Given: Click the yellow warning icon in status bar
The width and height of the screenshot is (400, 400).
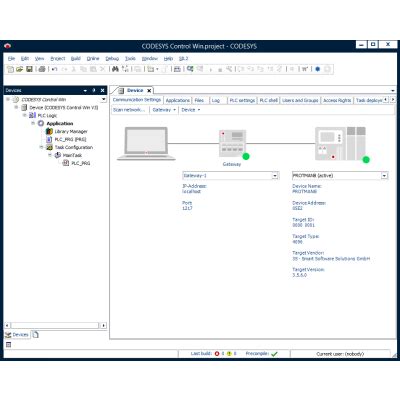Looking at the screenshot, I should click(x=229, y=354).
